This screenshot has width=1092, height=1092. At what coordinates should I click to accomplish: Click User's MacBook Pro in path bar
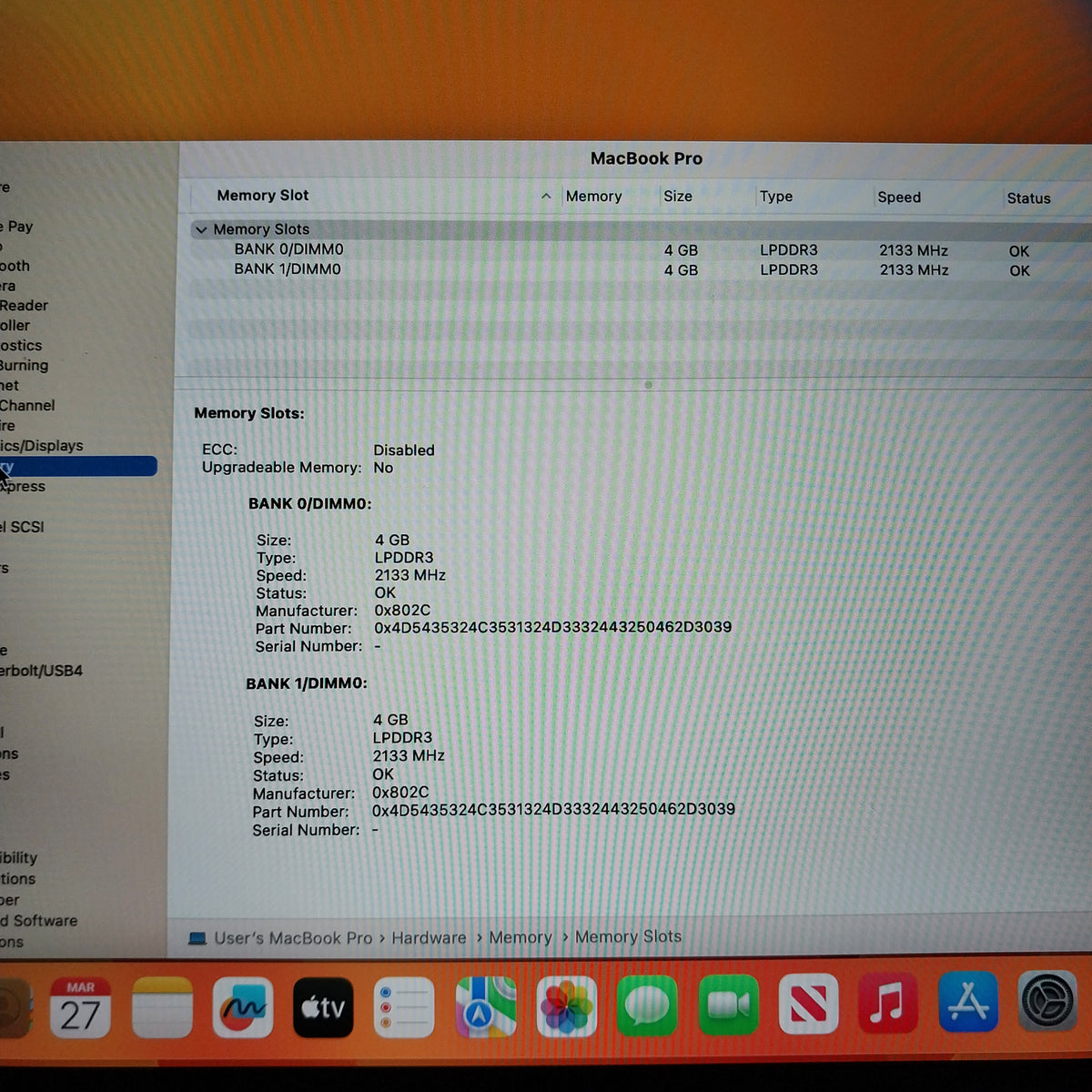point(293,938)
